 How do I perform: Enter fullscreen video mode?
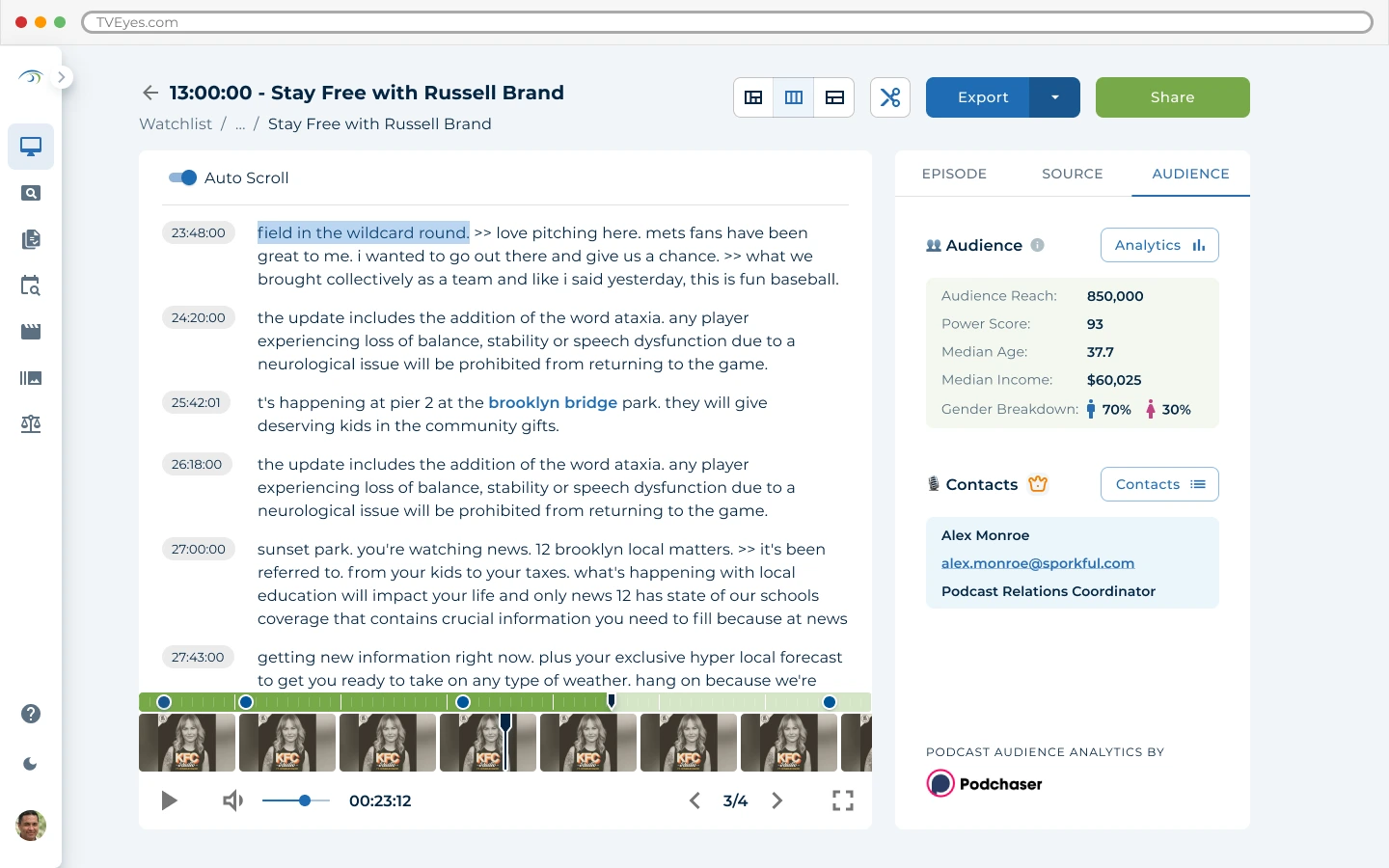pos(842,800)
